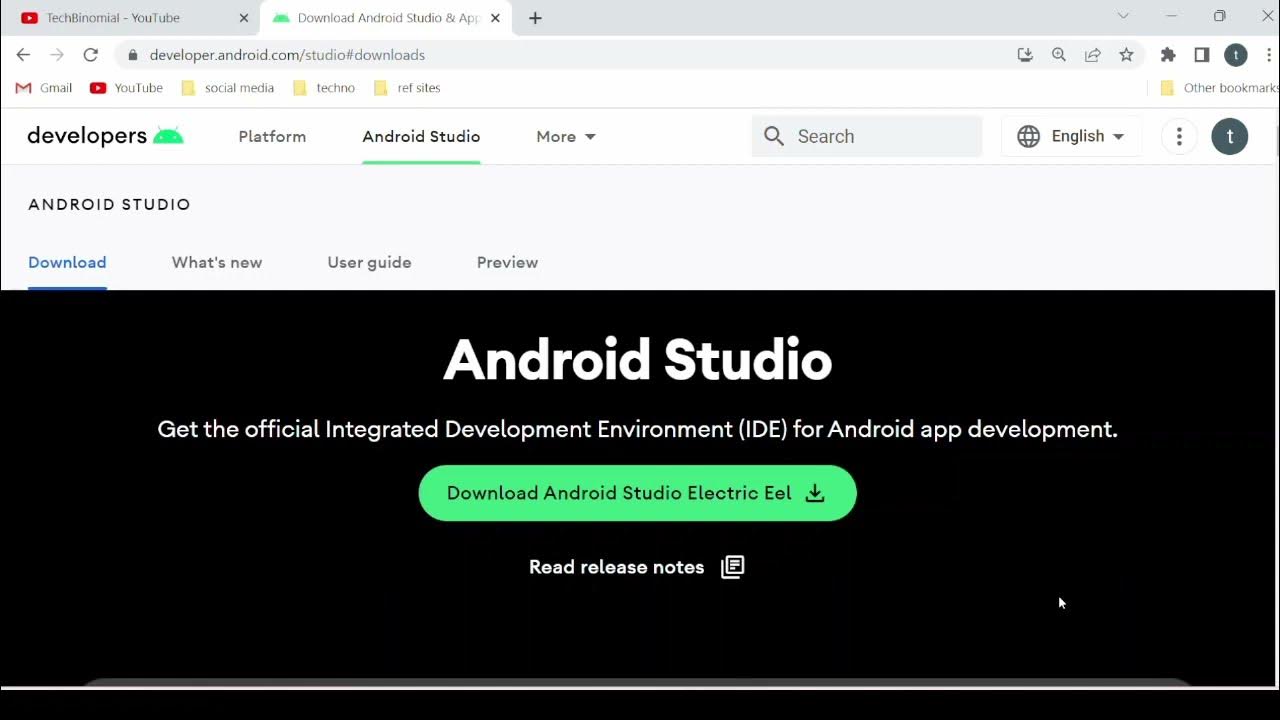
Task: Switch to the TechBinomial - YouTube tab
Action: pyautogui.click(x=130, y=18)
